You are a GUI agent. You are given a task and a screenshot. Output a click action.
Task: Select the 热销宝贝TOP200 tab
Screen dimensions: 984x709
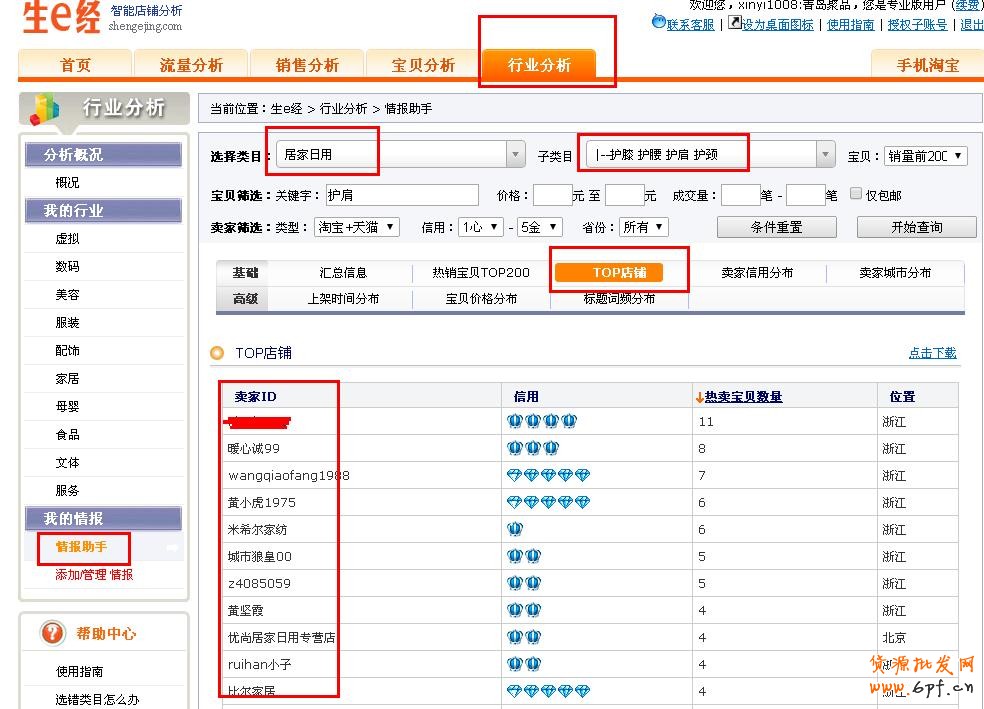pyautogui.click(x=481, y=272)
